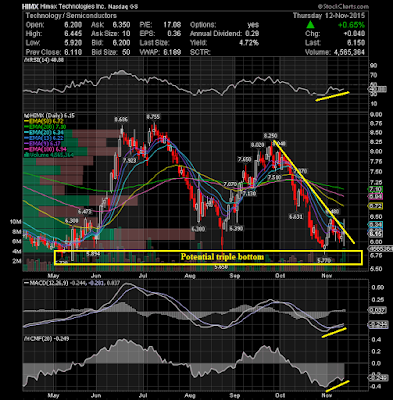Select the EMA(200) green legend entry

tap(45, 127)
